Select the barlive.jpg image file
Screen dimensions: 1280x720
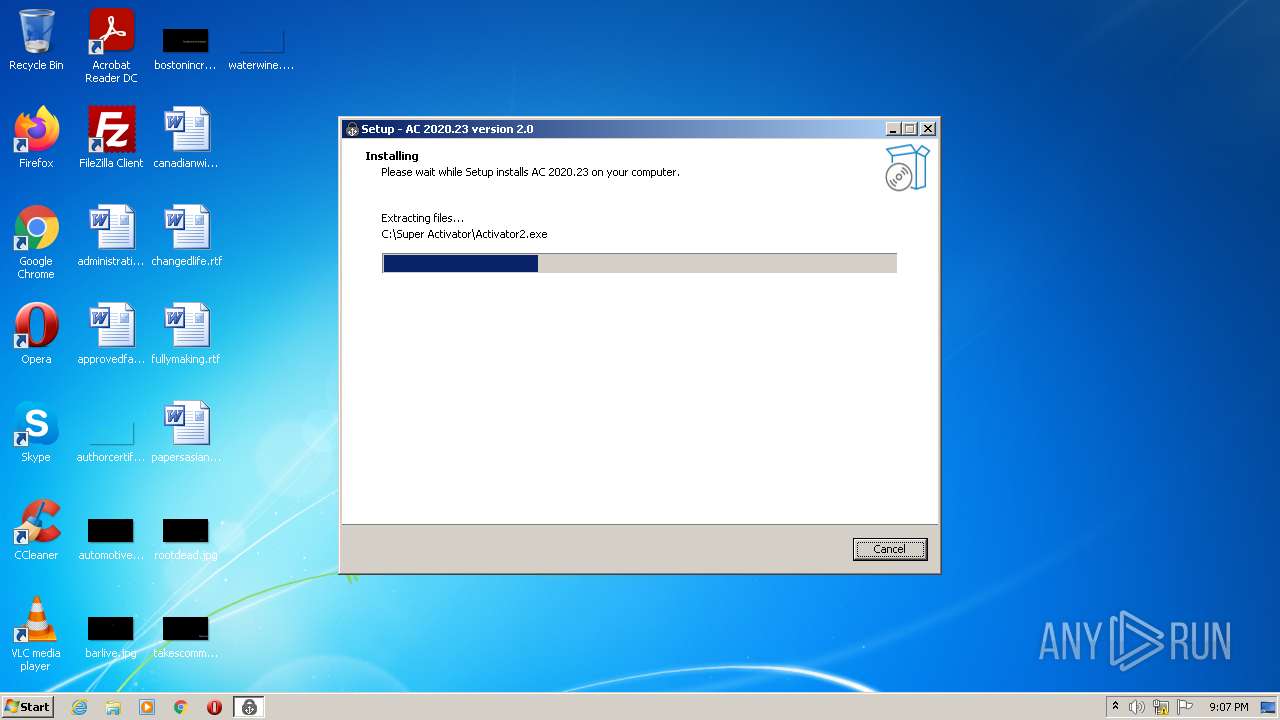click(x=111, y=636)
